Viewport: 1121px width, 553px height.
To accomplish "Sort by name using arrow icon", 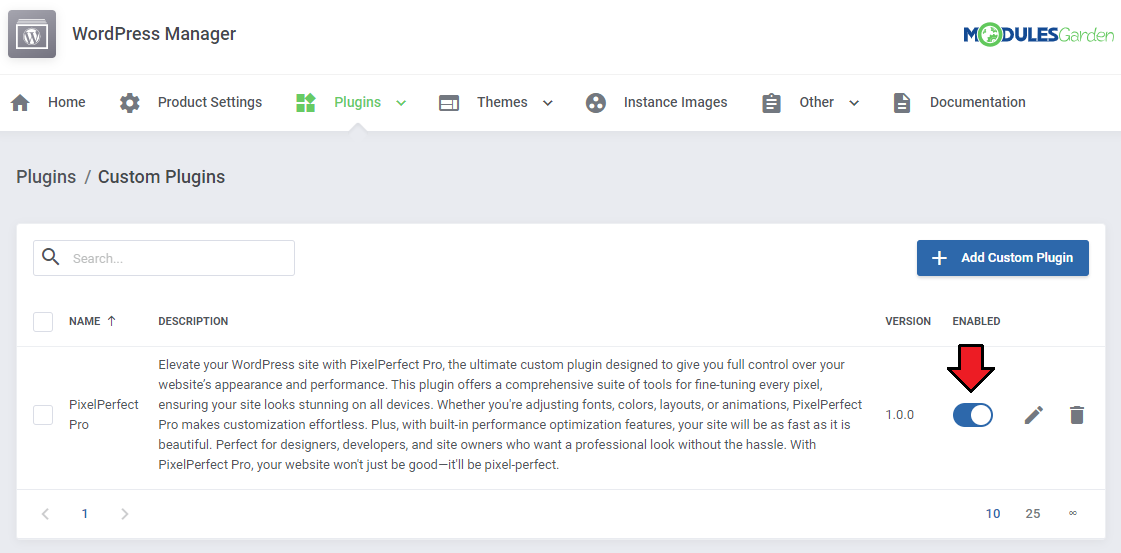I will [x=112, y=321].
